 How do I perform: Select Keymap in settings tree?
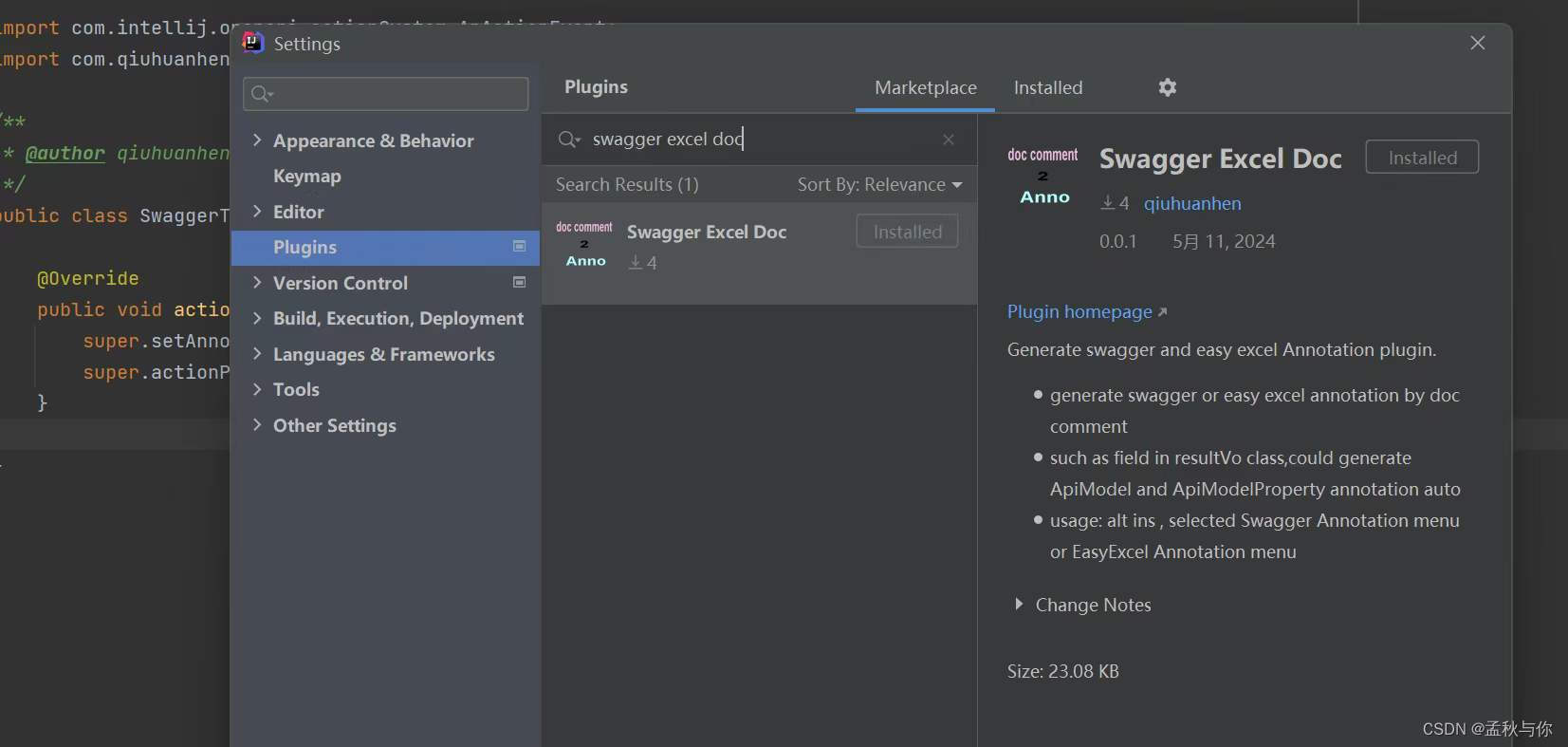[x=306, y=177]
